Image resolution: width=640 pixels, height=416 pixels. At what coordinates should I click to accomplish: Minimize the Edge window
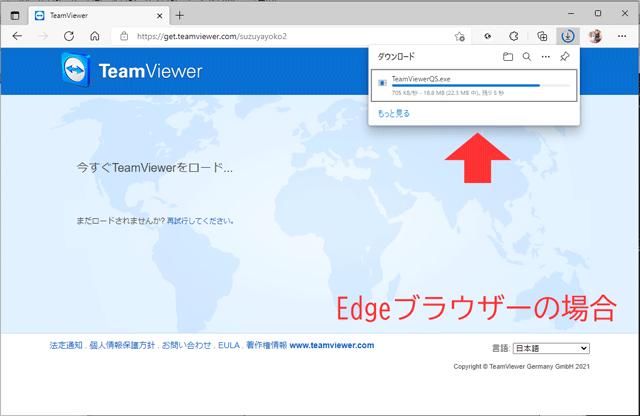[571, 13]
